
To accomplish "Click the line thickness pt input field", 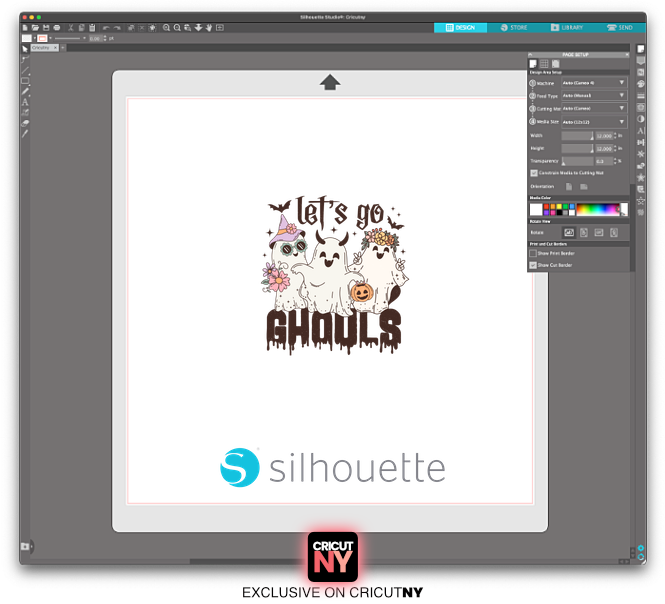I will coord(95,38).
